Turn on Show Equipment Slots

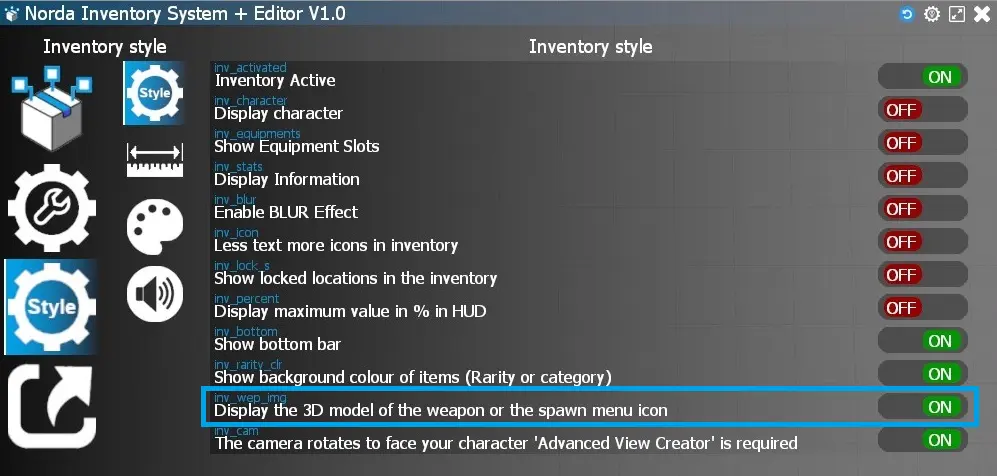click(923, 143)
